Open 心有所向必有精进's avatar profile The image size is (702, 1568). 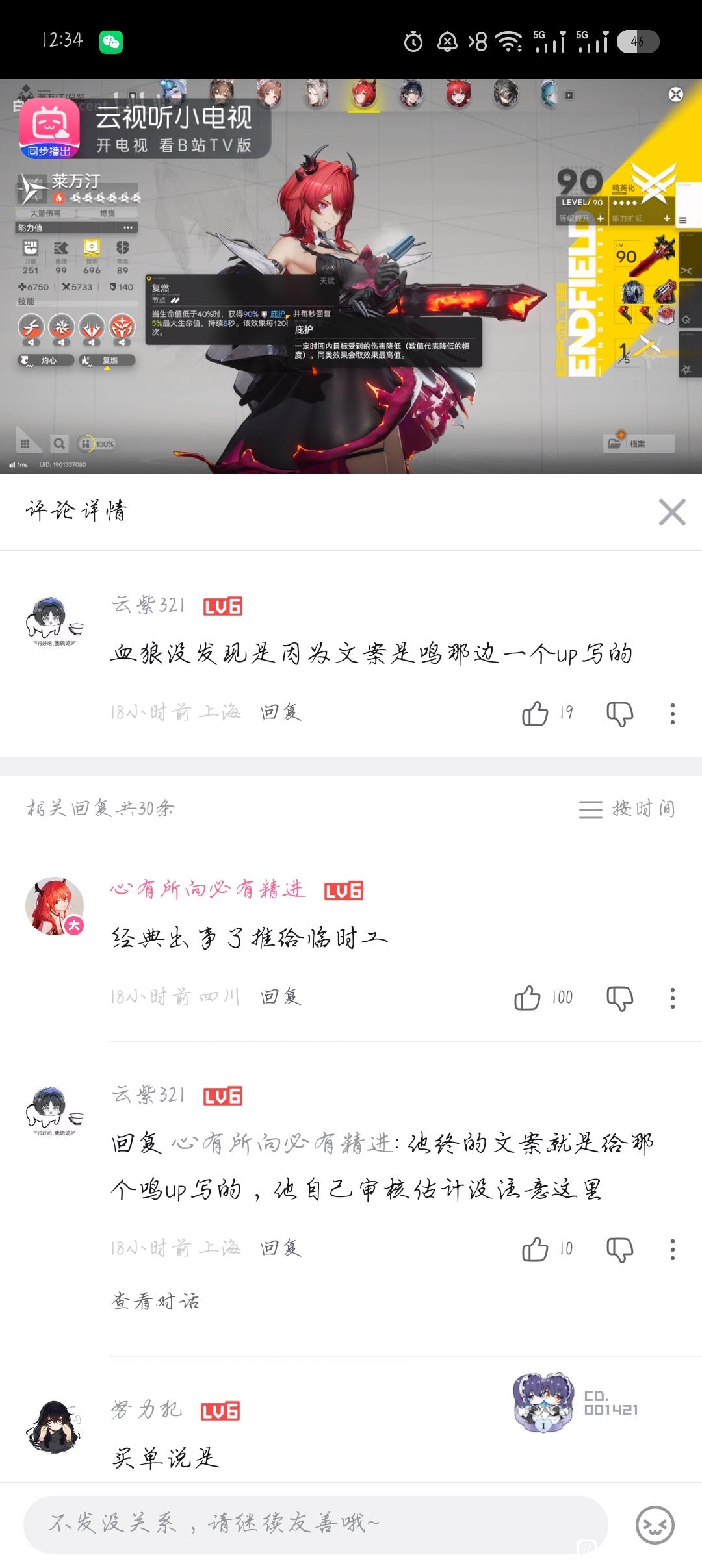pyautogui.click(x=55, y=906)
